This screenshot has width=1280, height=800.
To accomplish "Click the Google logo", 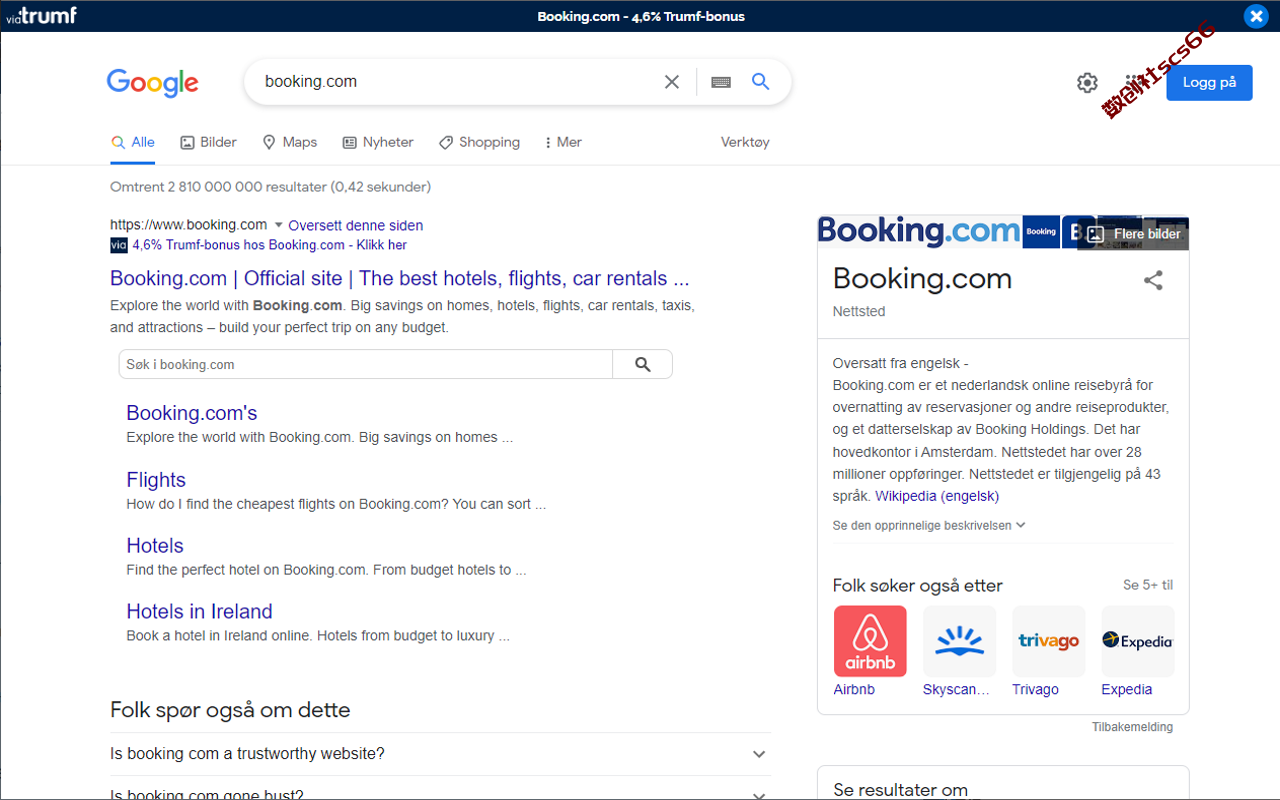I will (152, 82).
